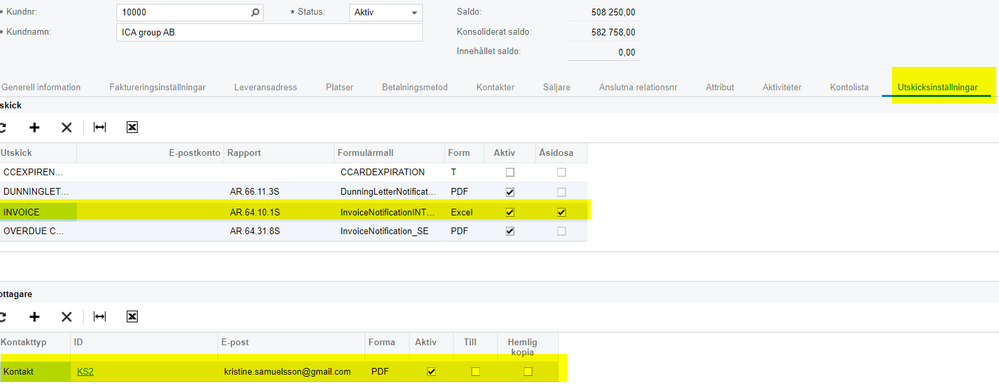
Task: Click Excel export icon in Mottagare toolbar
Action: pyautogui.click(x=132, y=317)
